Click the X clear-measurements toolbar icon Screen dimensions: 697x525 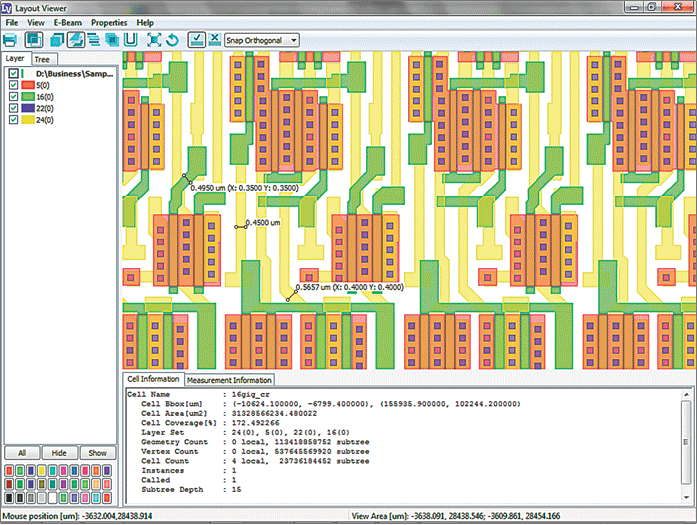click(x=214, y=39)
